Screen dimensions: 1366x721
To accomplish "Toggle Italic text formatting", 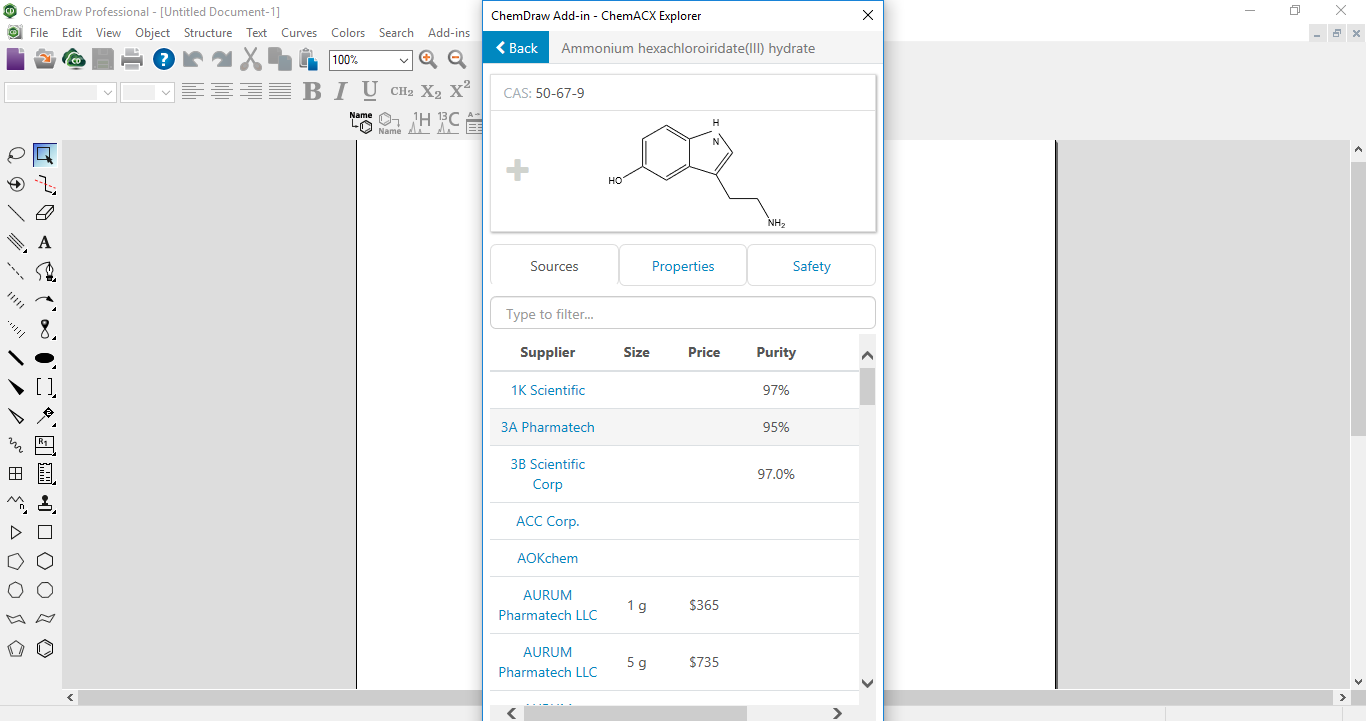I will point(341,92).
